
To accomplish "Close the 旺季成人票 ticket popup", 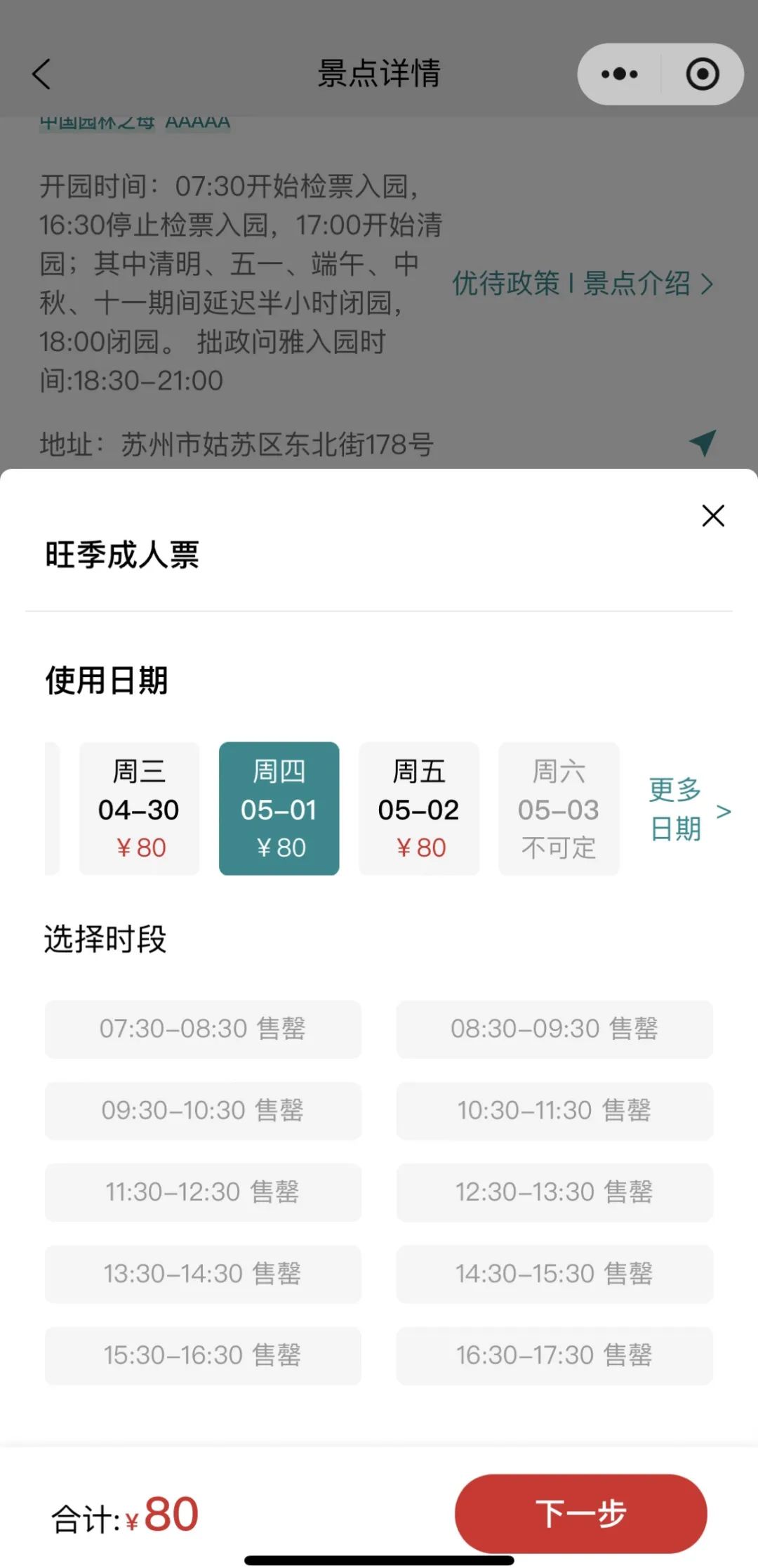I will coord(713,515).
